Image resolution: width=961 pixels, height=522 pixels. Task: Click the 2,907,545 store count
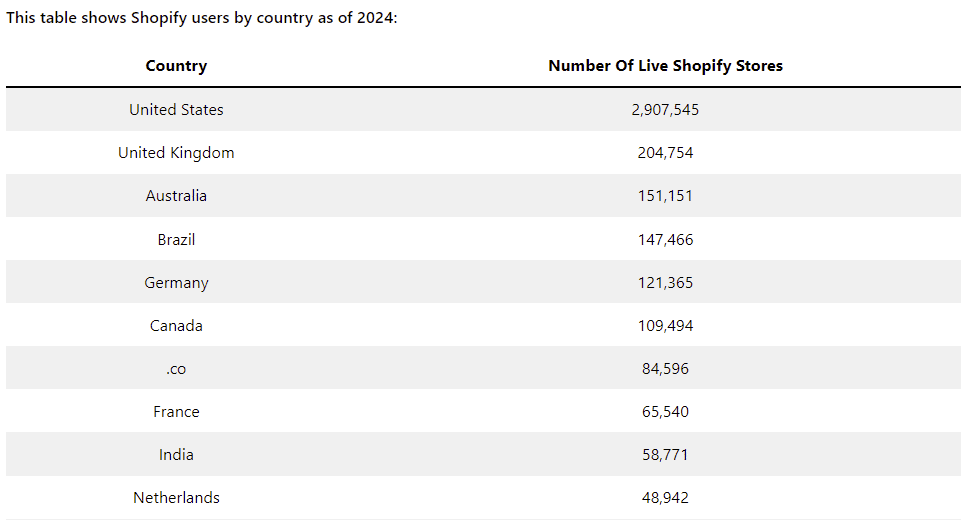pos(665,110)
